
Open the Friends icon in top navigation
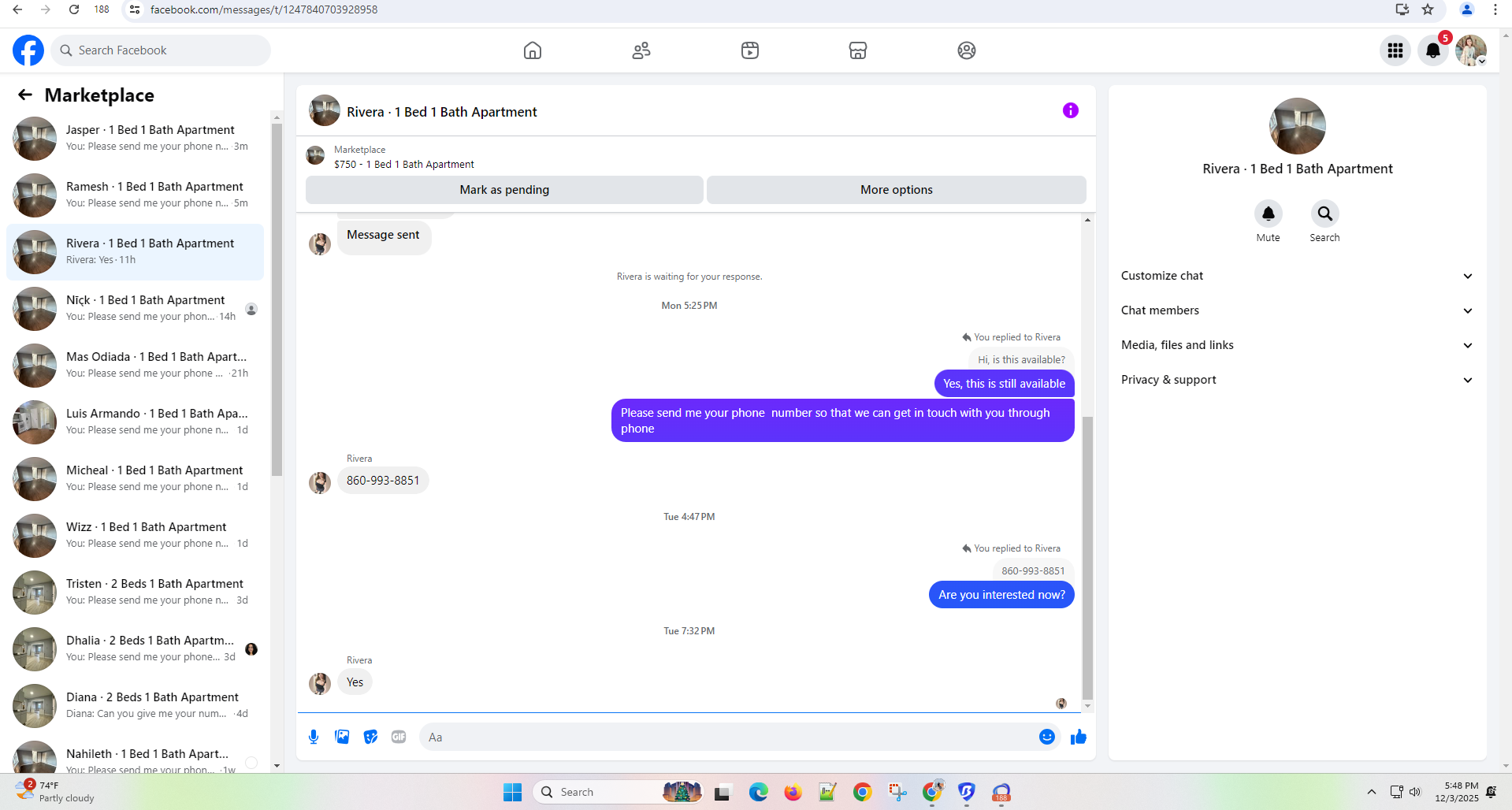coord(641,50)
